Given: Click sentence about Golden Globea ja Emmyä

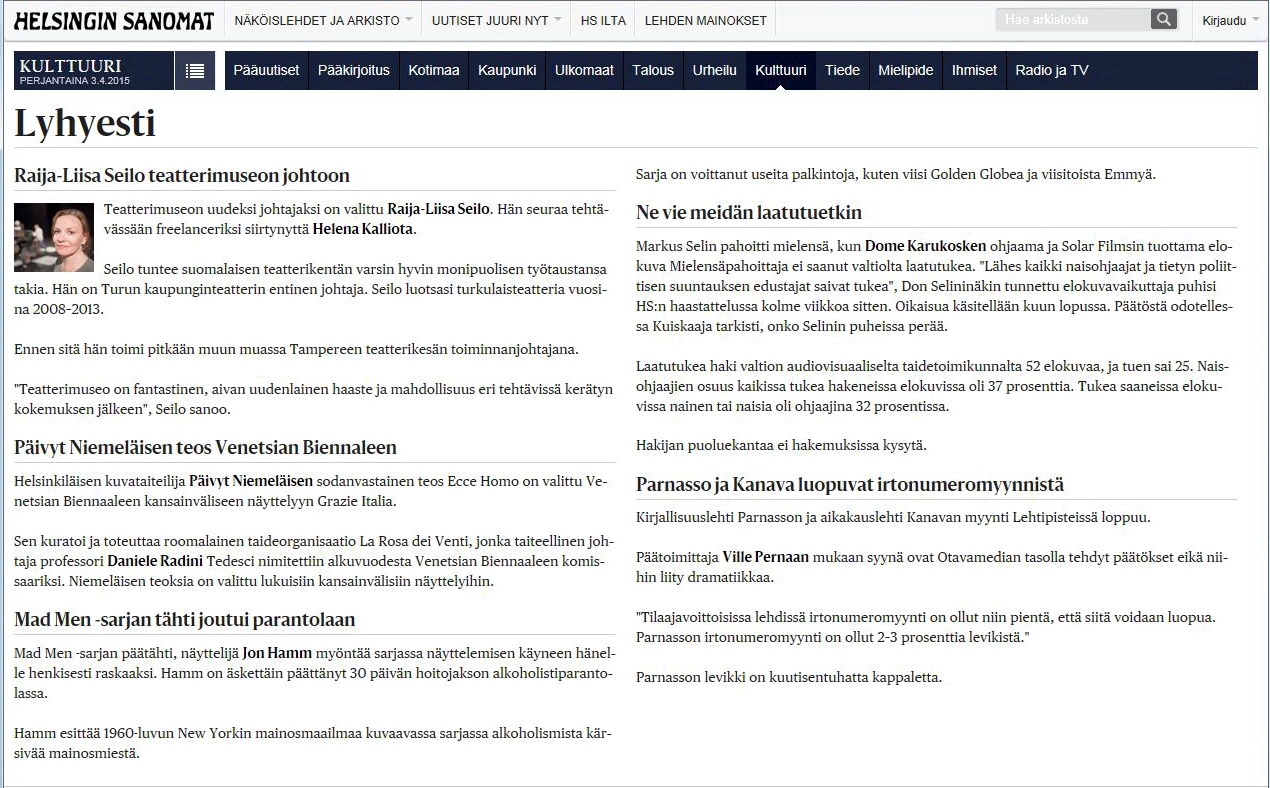Looking at the screenshot, I should [x=896, y=174].
